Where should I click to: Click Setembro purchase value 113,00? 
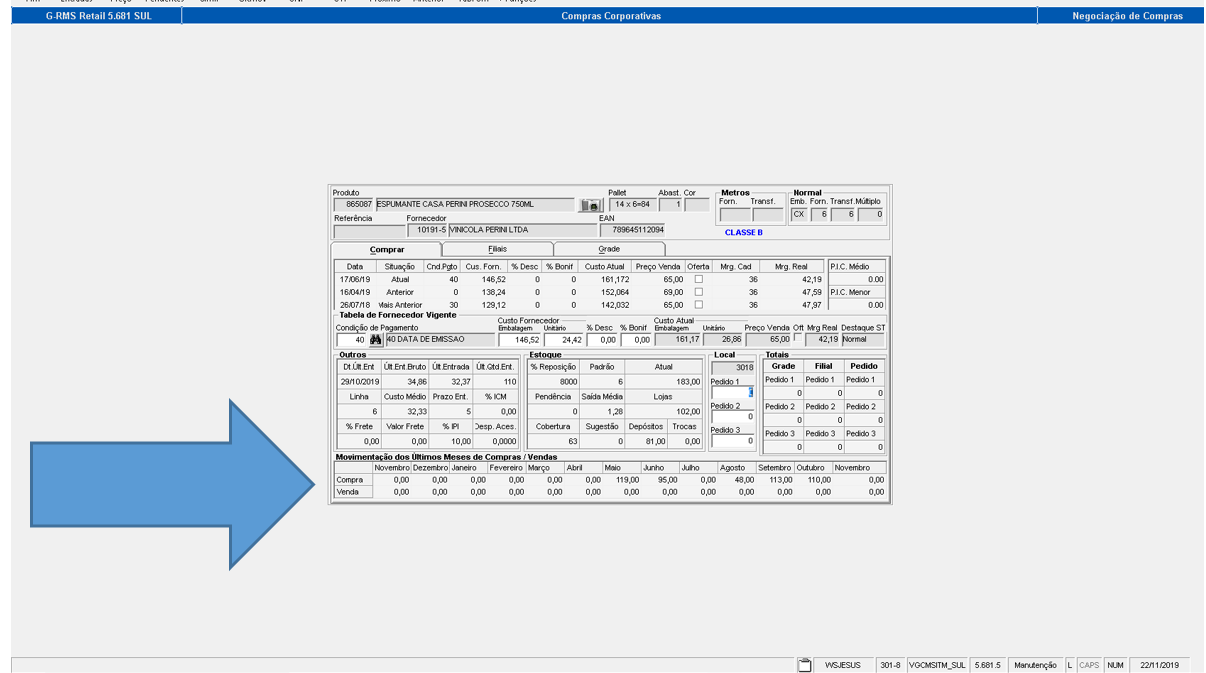(779, 480)
